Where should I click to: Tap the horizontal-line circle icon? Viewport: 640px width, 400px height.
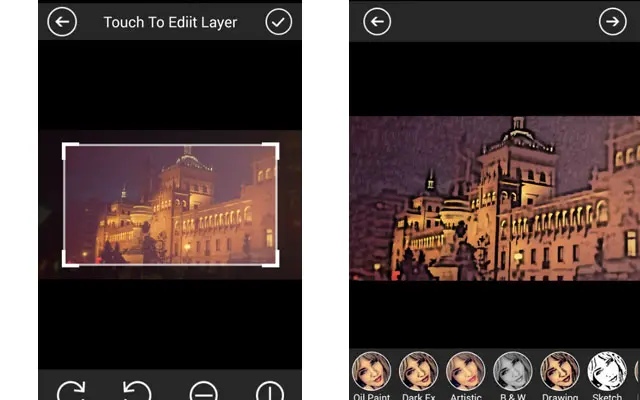(x=203, y=391)
